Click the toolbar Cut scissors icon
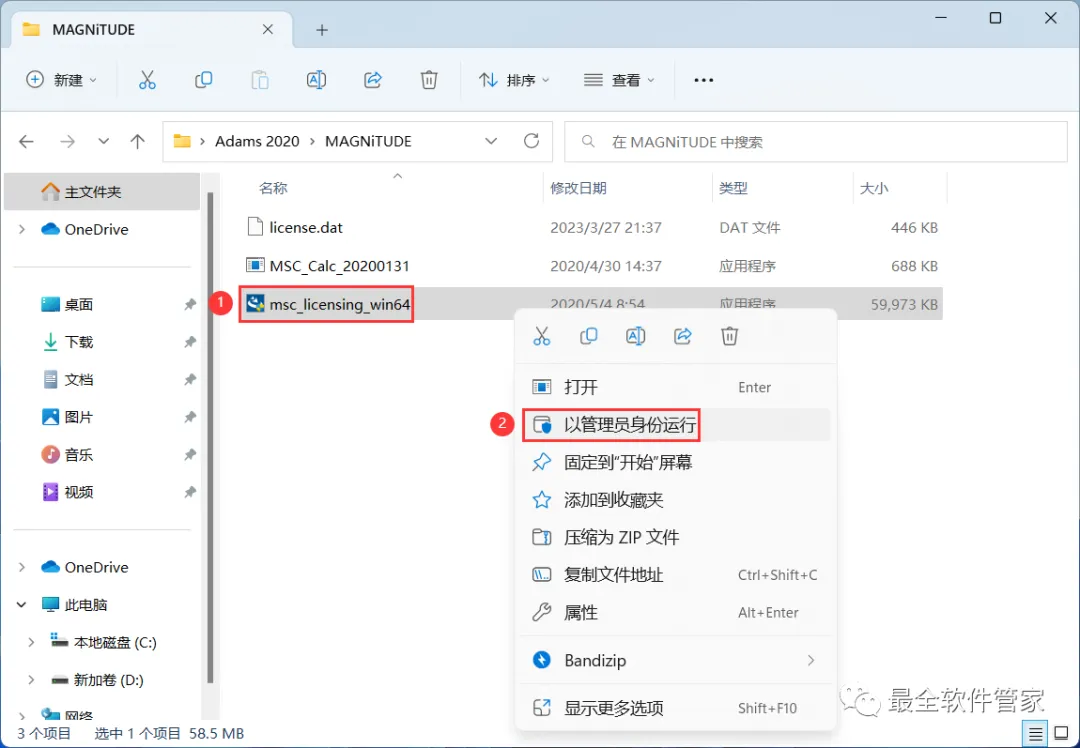The image size is (1080, 748). click(x=147, y=80)
